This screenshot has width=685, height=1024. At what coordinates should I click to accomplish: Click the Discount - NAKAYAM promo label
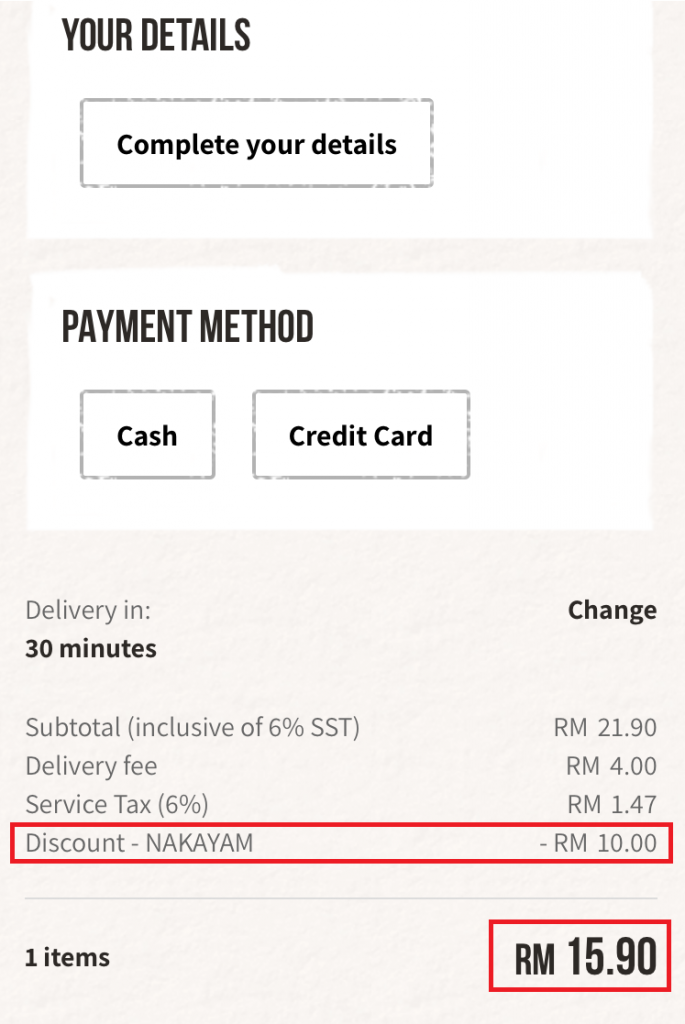[139, 843]
